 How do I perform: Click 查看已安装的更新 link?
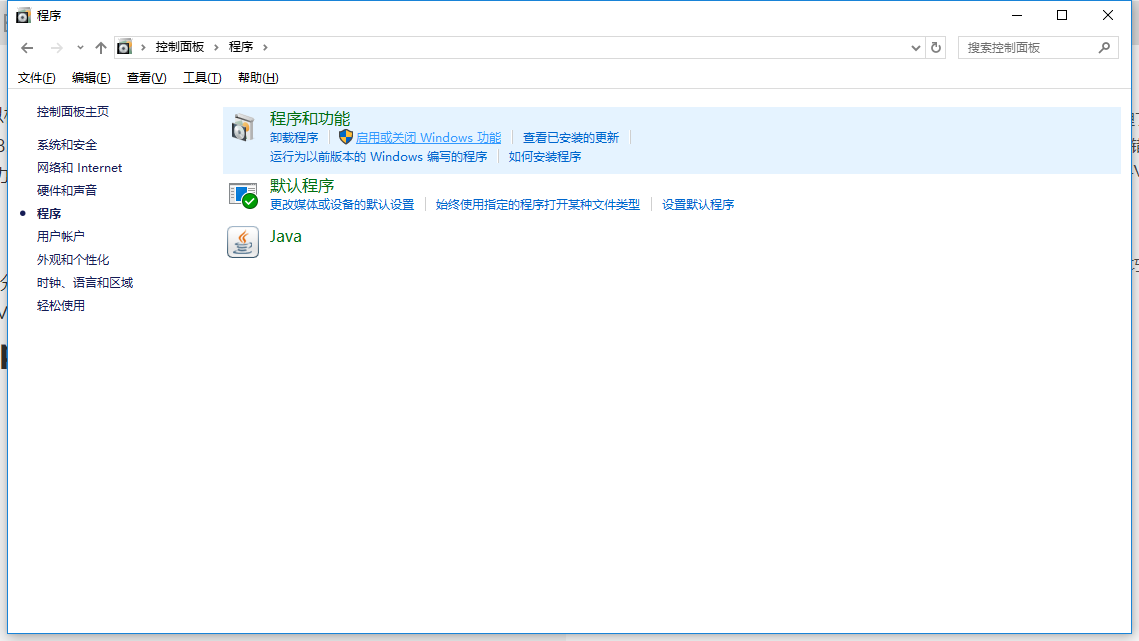click(571, 137)
